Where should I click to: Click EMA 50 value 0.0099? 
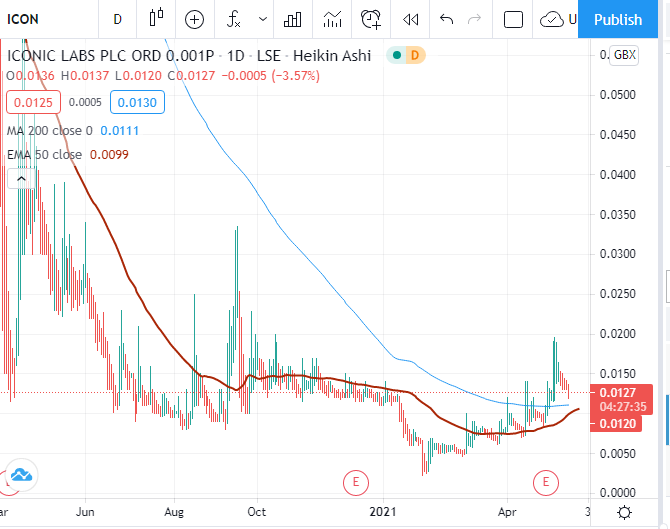click(x=109, y=154)
